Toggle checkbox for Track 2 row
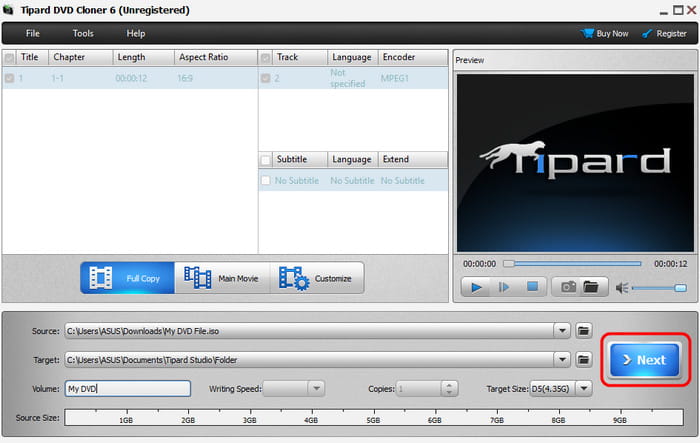 [x=266, y=78]
